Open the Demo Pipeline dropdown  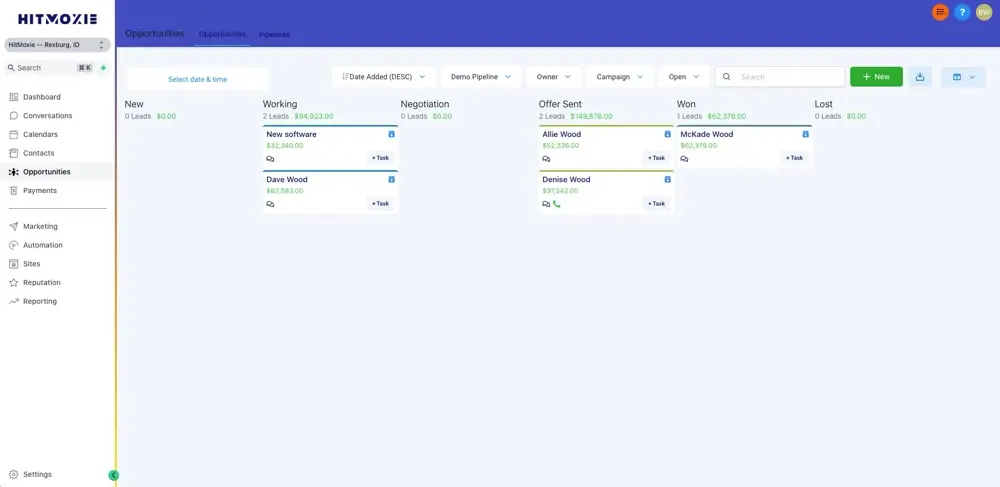(481, 76)
